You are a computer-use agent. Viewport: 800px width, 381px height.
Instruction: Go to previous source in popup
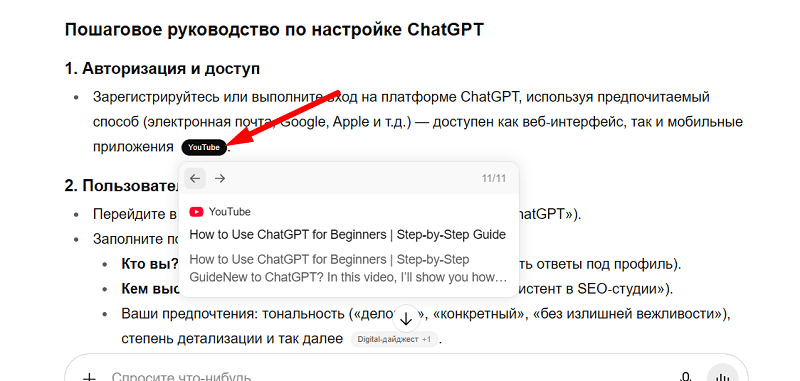pos(195,179)
